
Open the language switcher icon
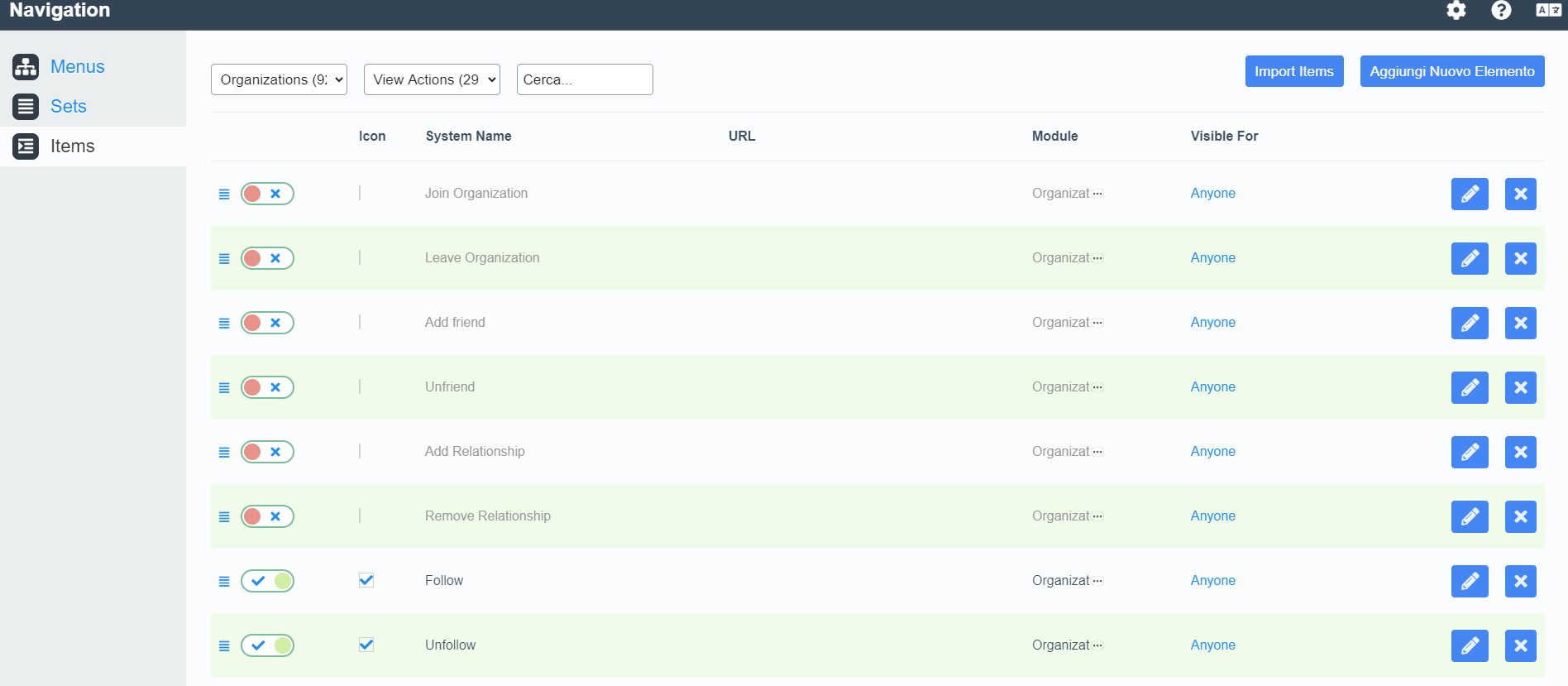pos(1548,10)
